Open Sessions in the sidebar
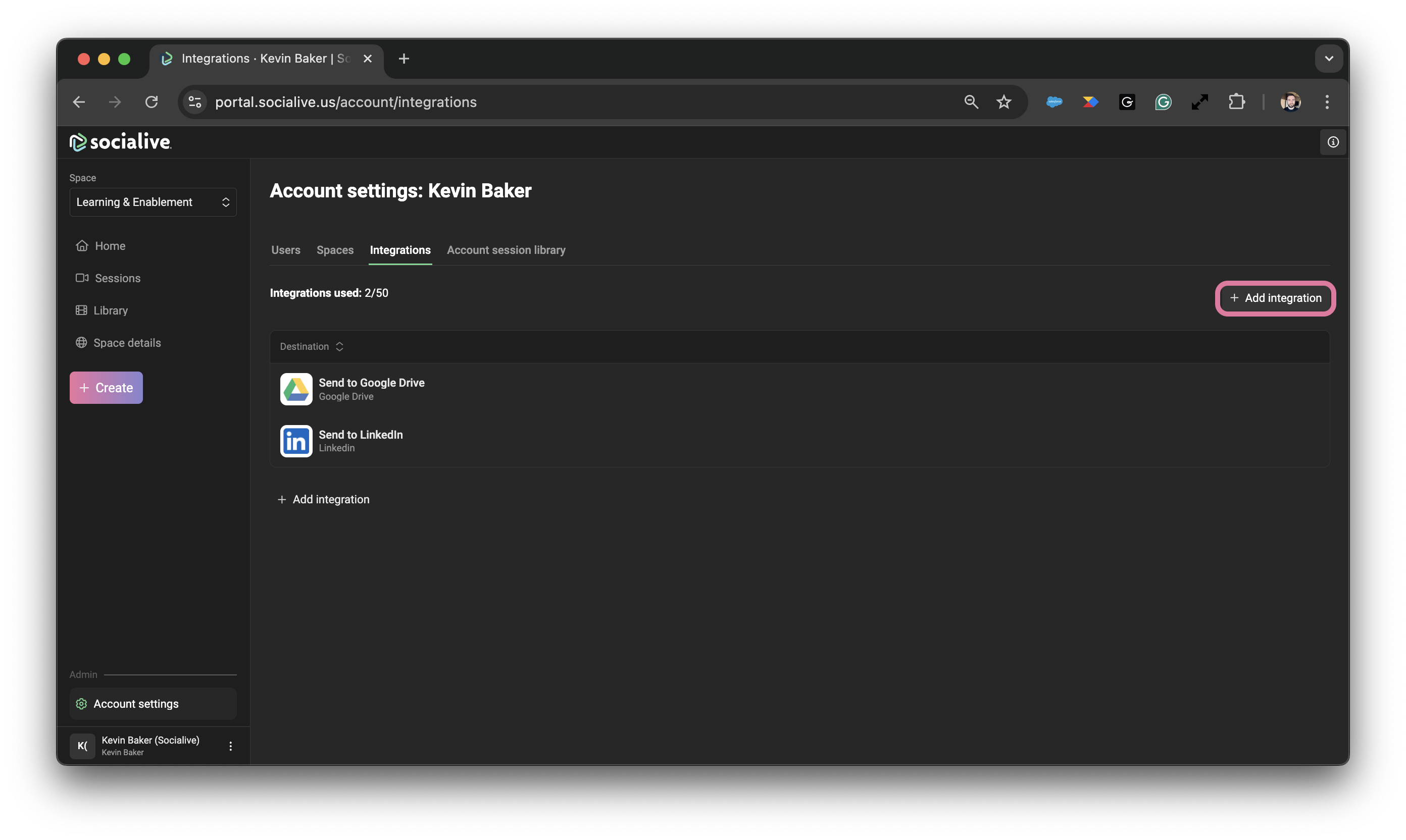 pos(117,278)
